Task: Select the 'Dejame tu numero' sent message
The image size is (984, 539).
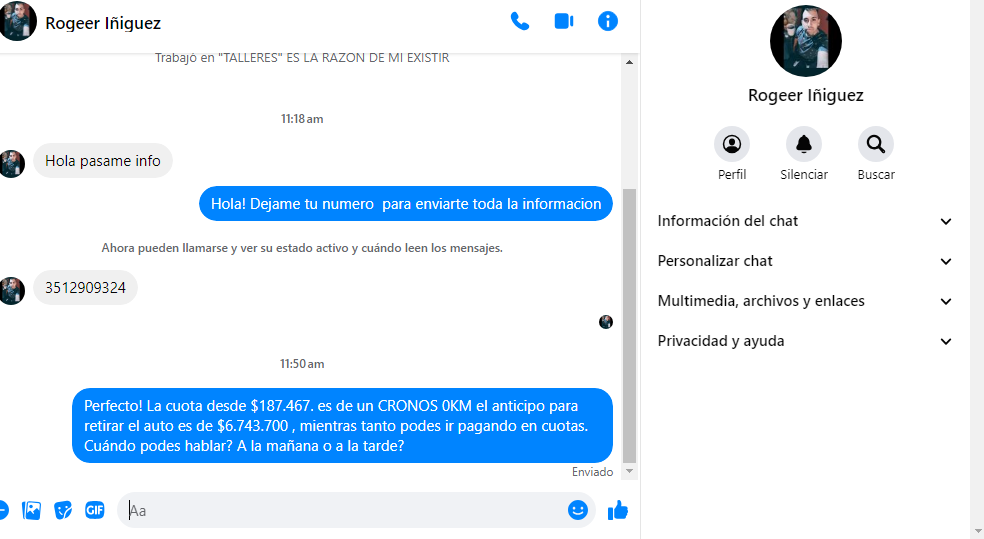Action: [x=406, y=203]
